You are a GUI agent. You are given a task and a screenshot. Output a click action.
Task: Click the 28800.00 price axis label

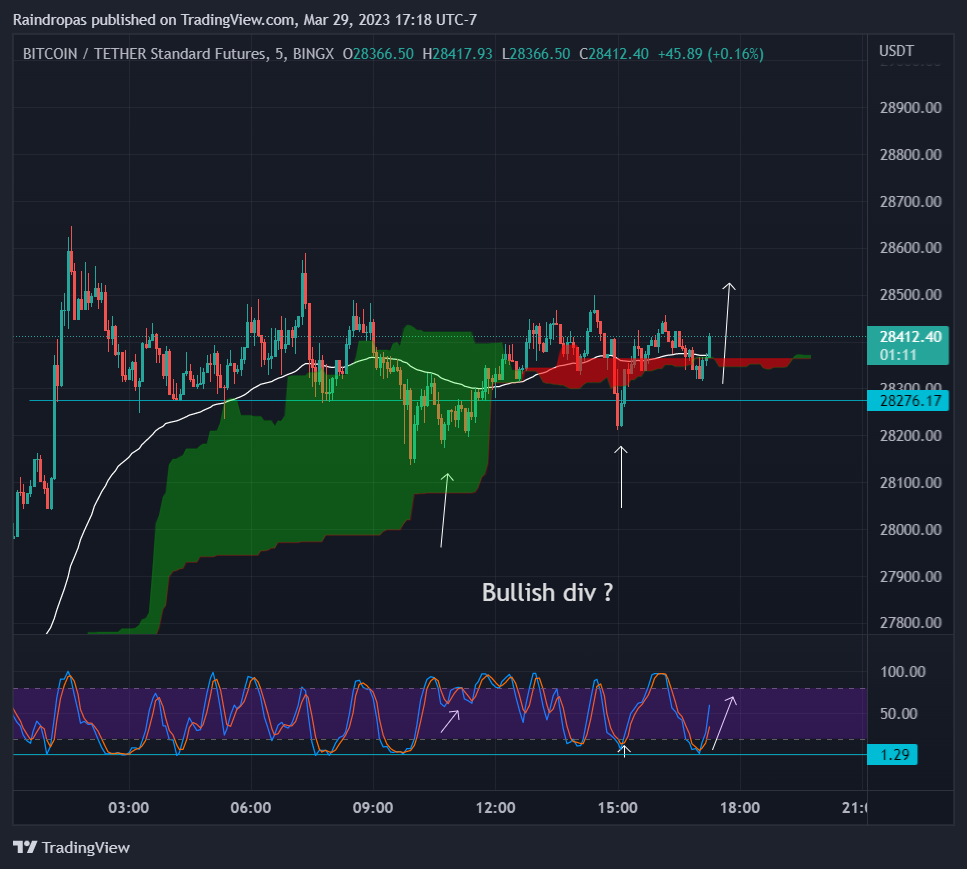(x=910, y=155)
